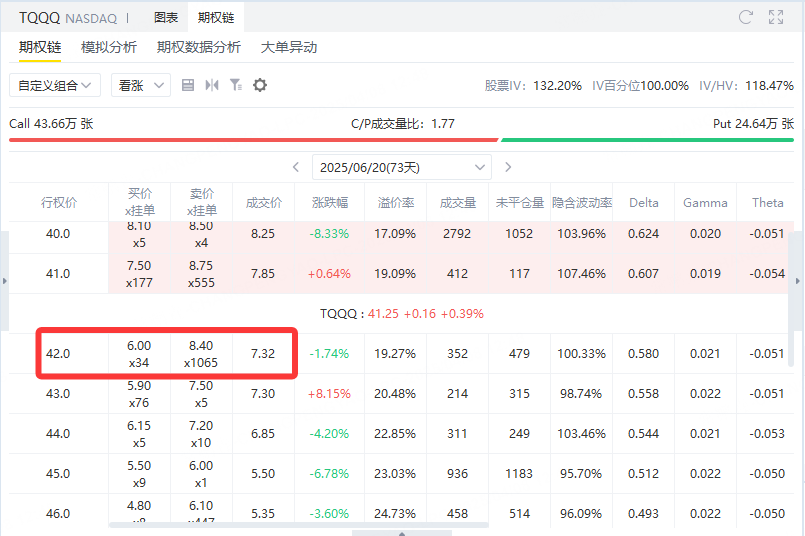Open the 看涨 option type dropdown
Viewport: 805px width, 536px height.
pyautogui.click(x=141, y=85)
